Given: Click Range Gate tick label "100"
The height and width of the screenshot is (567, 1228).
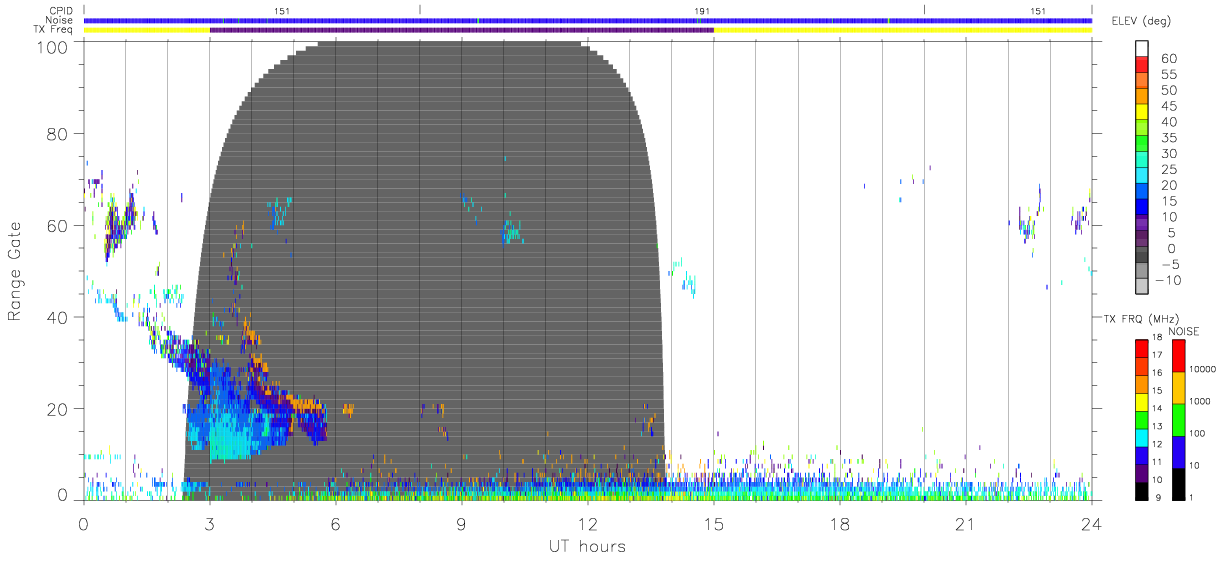Looking at the screenshot, I should (52, 46).
